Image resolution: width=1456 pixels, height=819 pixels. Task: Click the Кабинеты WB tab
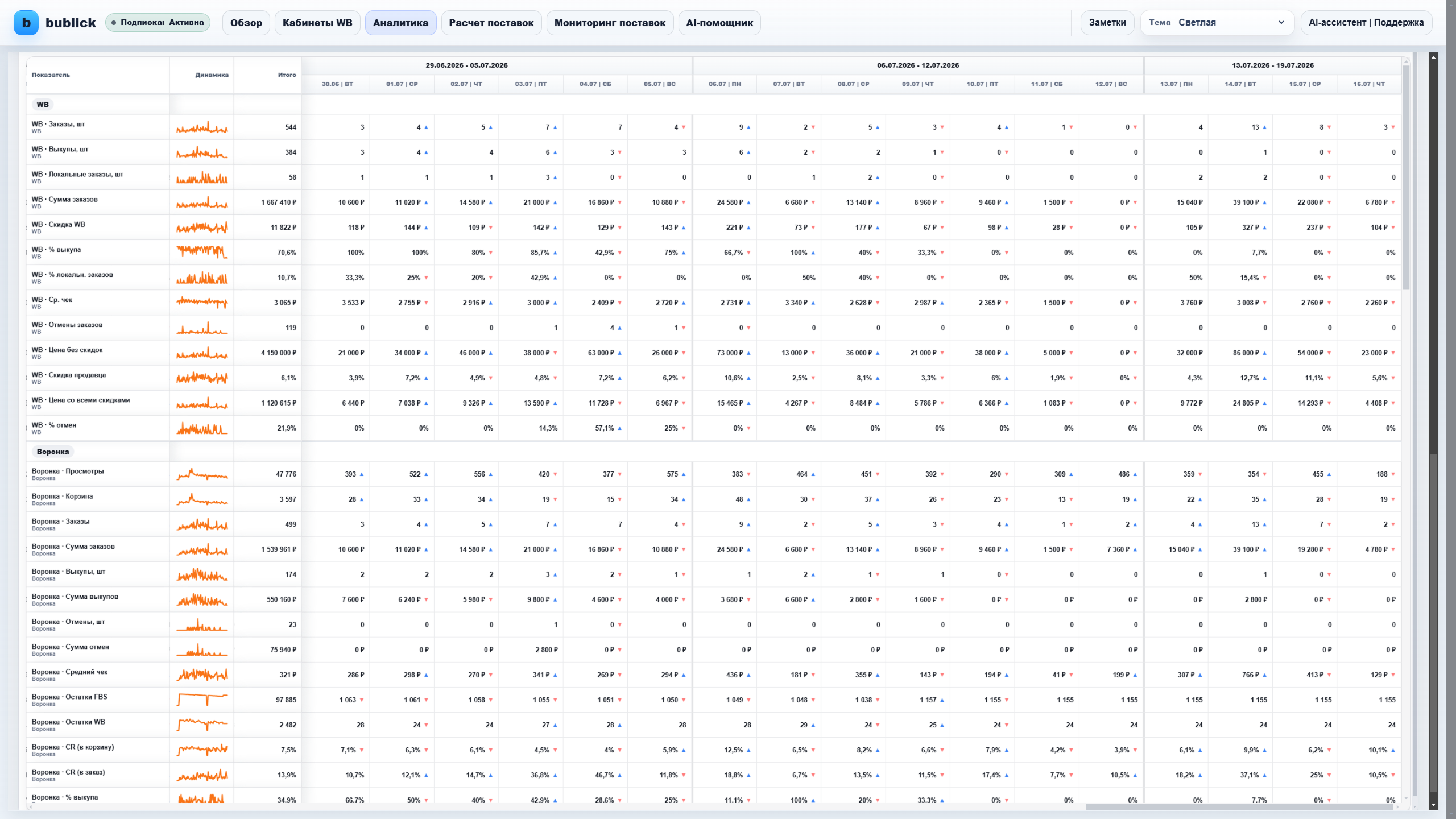[x=317, y=23]
